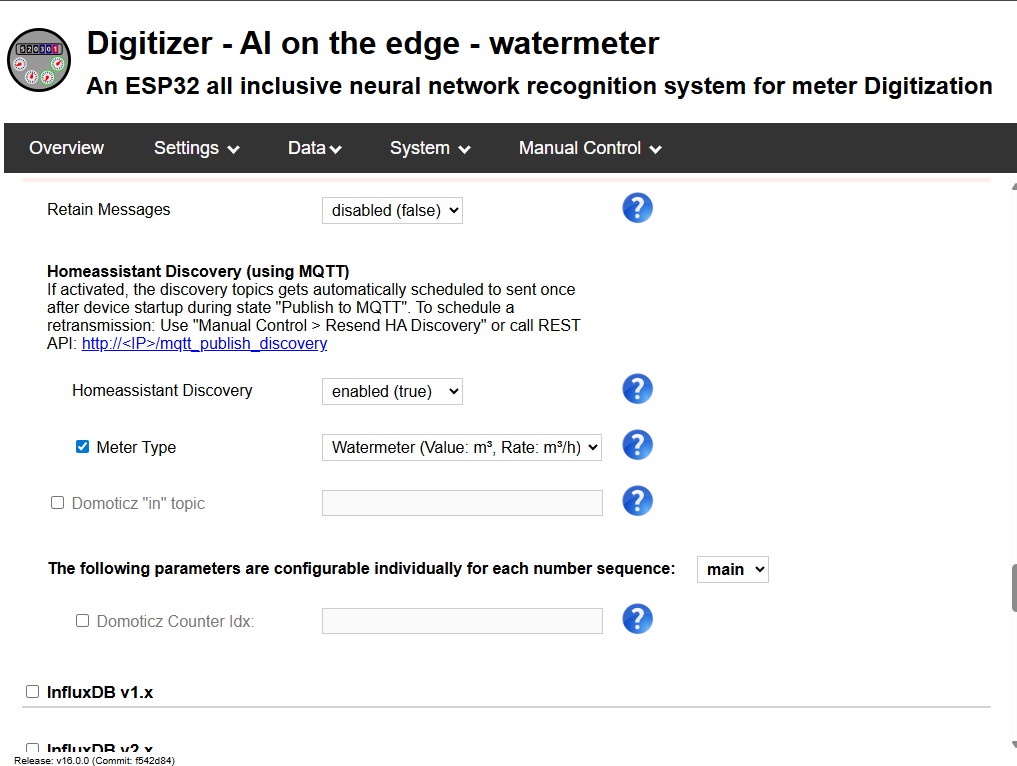This screenshot has width=1017, height=766.
Task: Open the Homeassistant Discovery enabled dropdown
Action: (392, 391)
